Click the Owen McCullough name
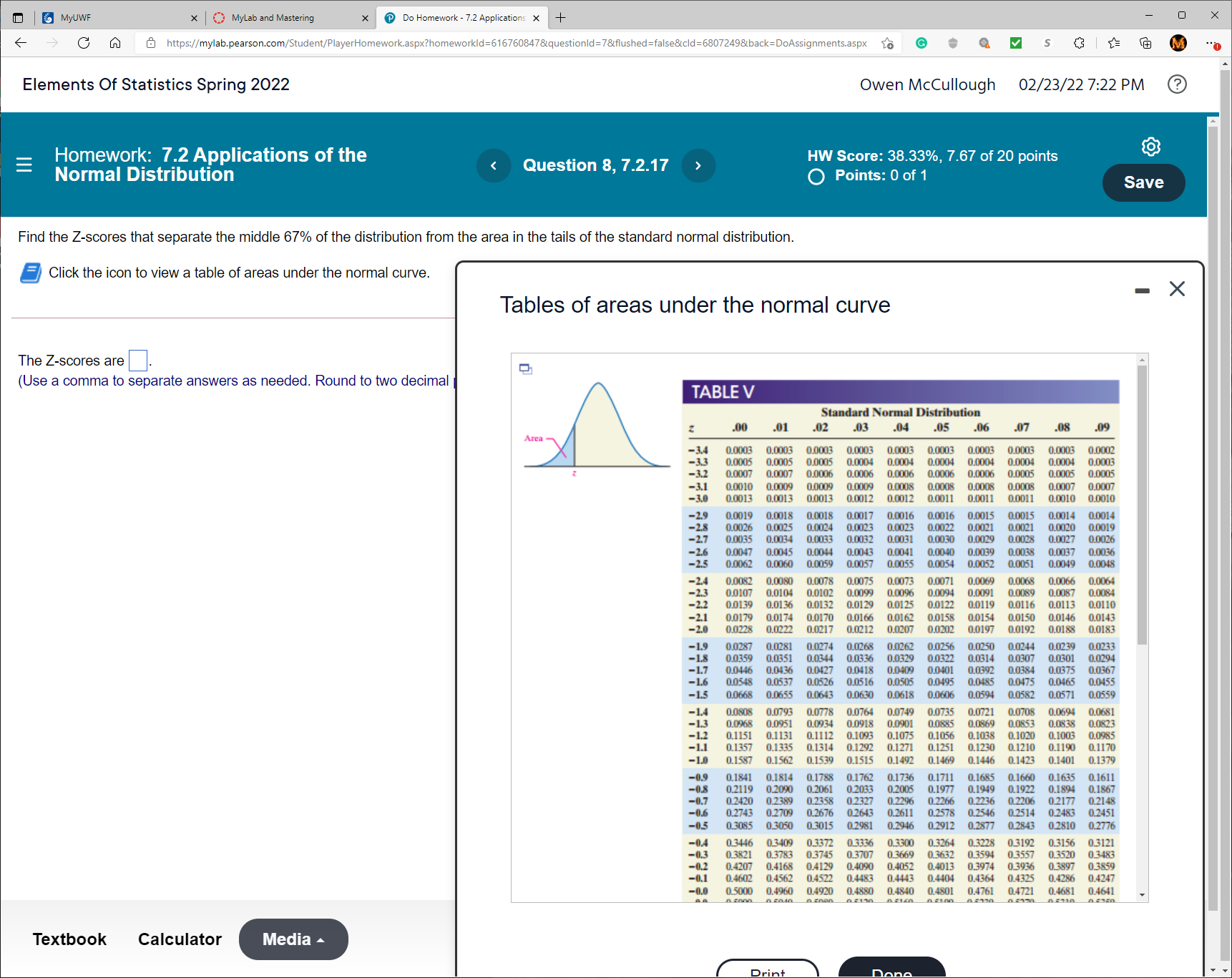This screenshot has height=978, width=1232. pyautogui.click(x=927, y=84)
